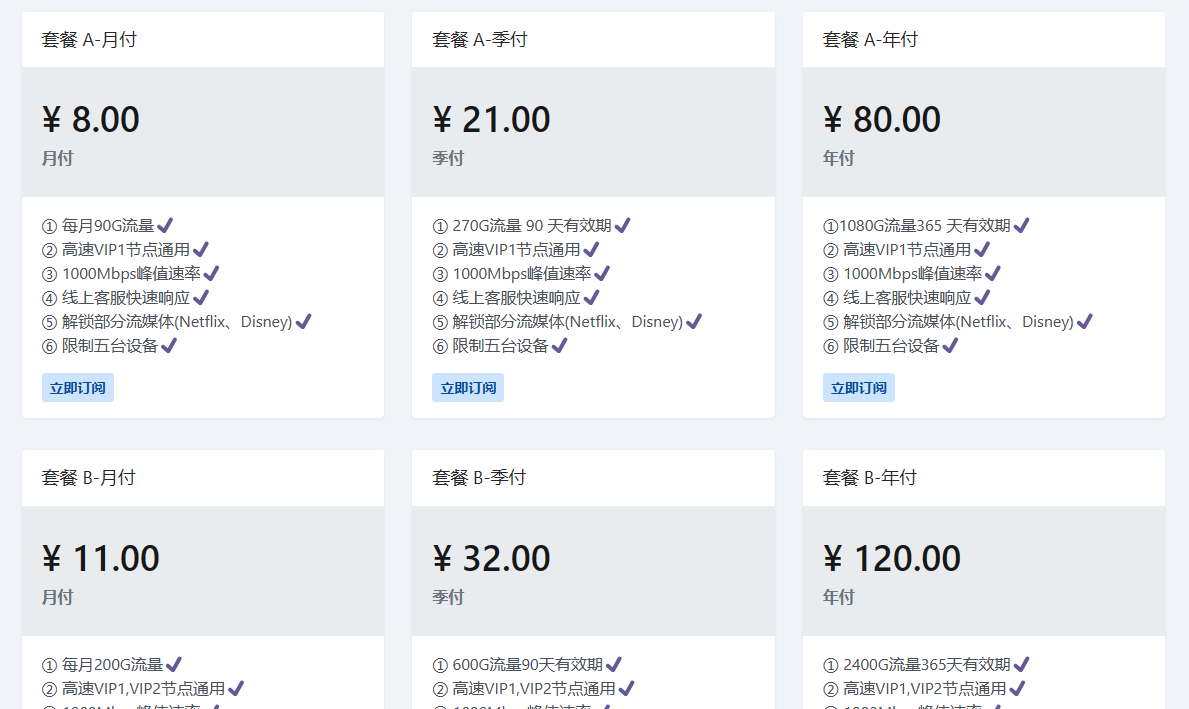Select the 套餐 B-季付 card header
Screen dimensions: 1189x709
480,478
